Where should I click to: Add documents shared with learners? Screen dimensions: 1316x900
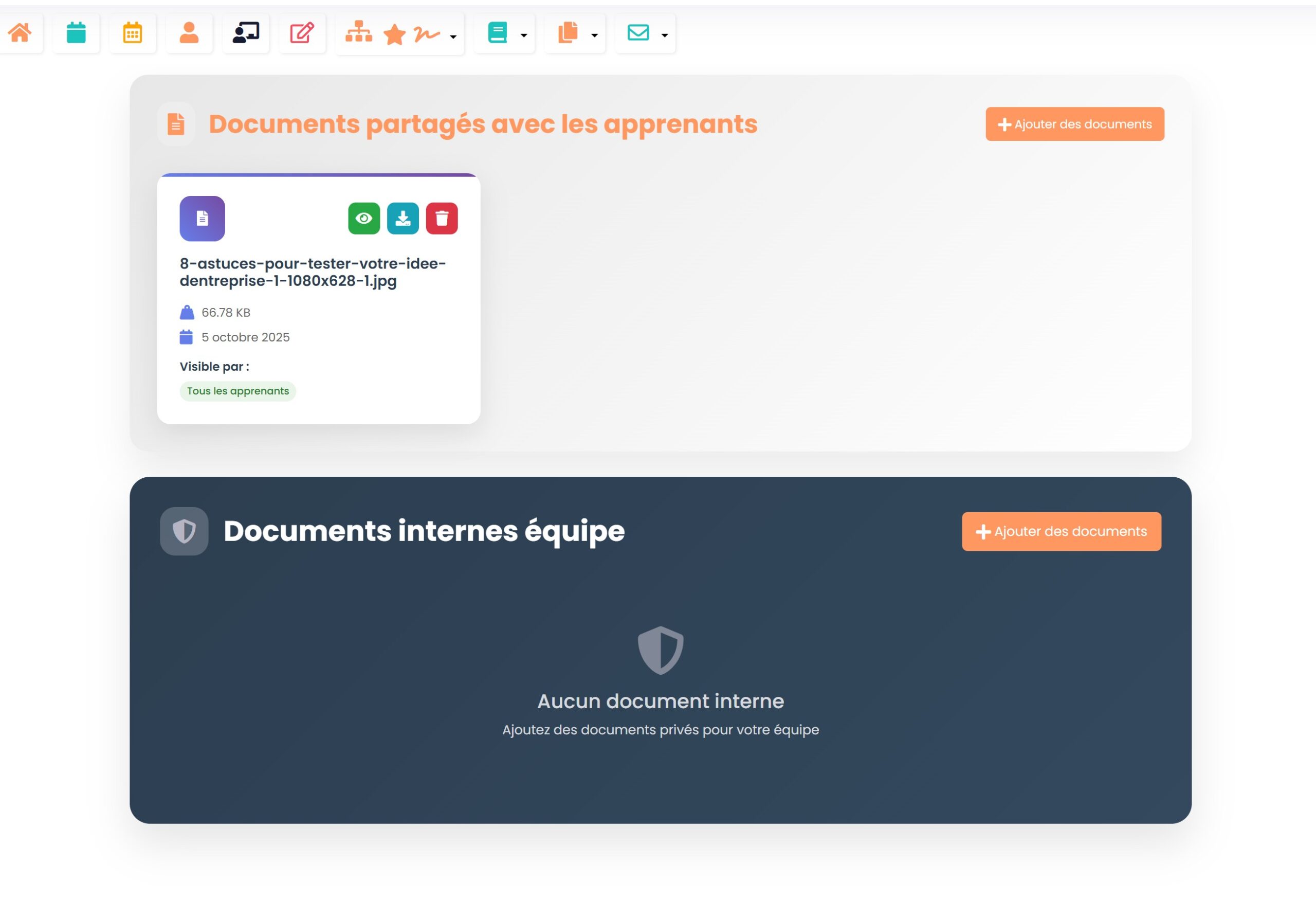coord(1074,124)
